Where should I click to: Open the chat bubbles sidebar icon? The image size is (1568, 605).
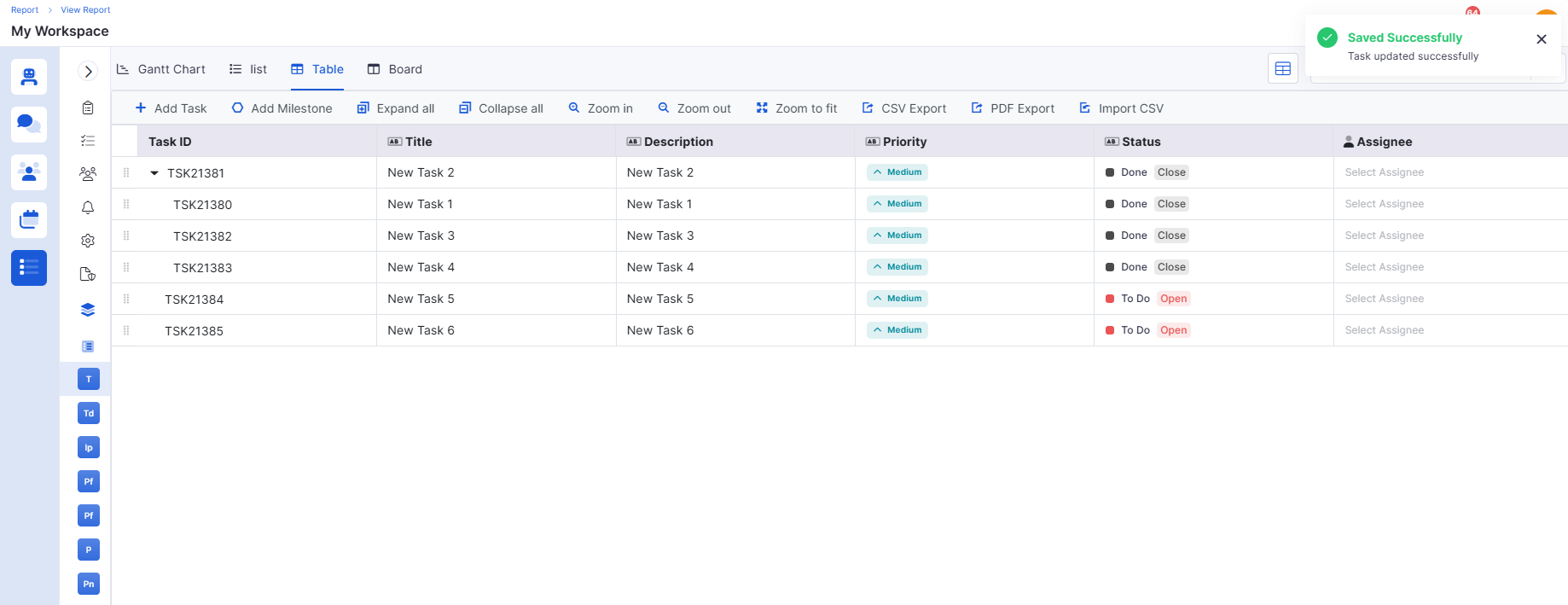(29, 125)
